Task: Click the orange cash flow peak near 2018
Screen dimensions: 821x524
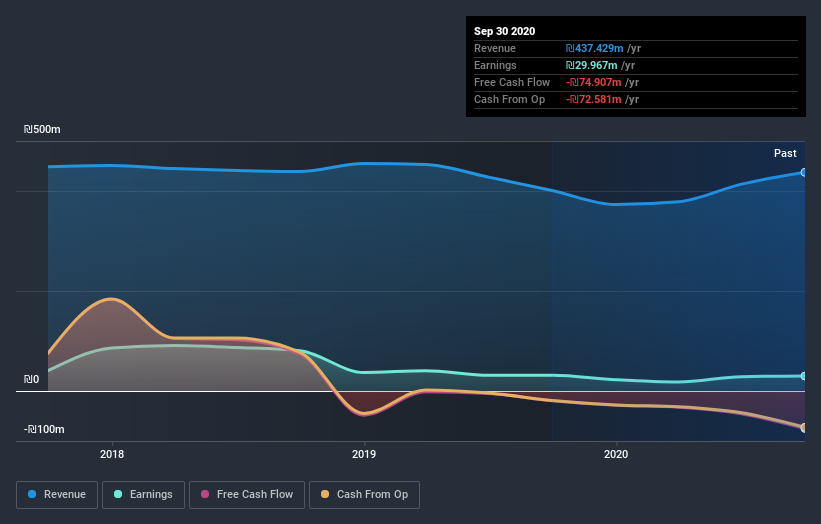Action: pyautogui.click(x=112, y=299)
